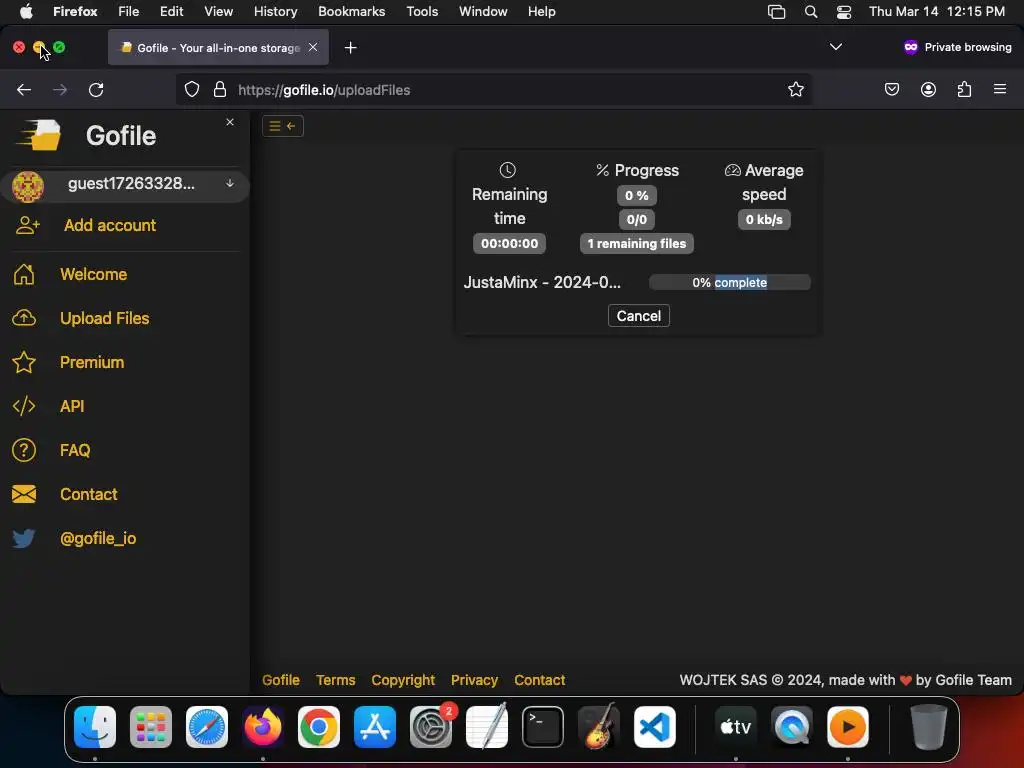Open Control Center in menu bar
This screenshot has height=768, width=1024.
coord(844,12)
